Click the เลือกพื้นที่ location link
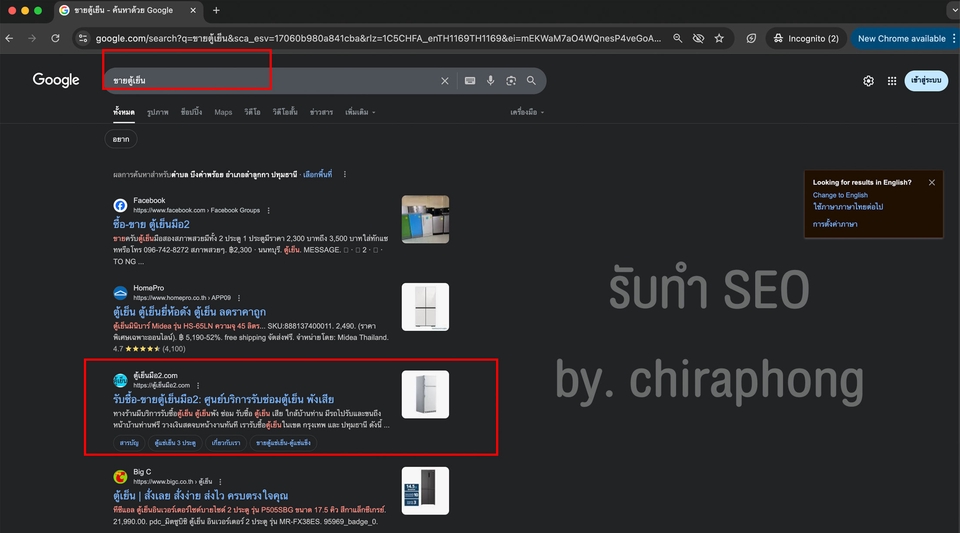The width and height of the screenshot is (960, 533). click(x=318, y=174)
